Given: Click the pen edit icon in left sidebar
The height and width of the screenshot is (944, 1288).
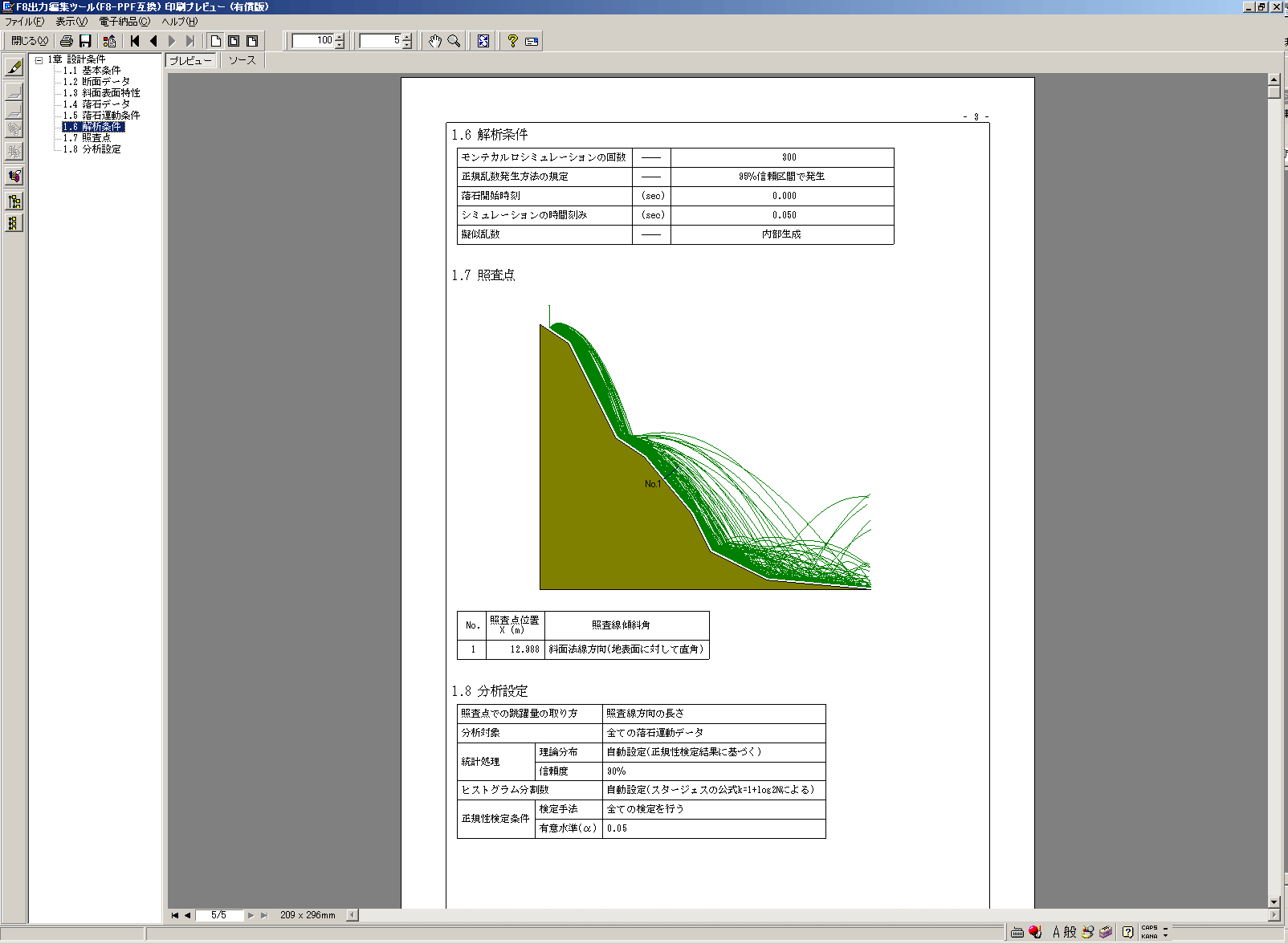Looking at the screenshot, I should coord(14,68).
